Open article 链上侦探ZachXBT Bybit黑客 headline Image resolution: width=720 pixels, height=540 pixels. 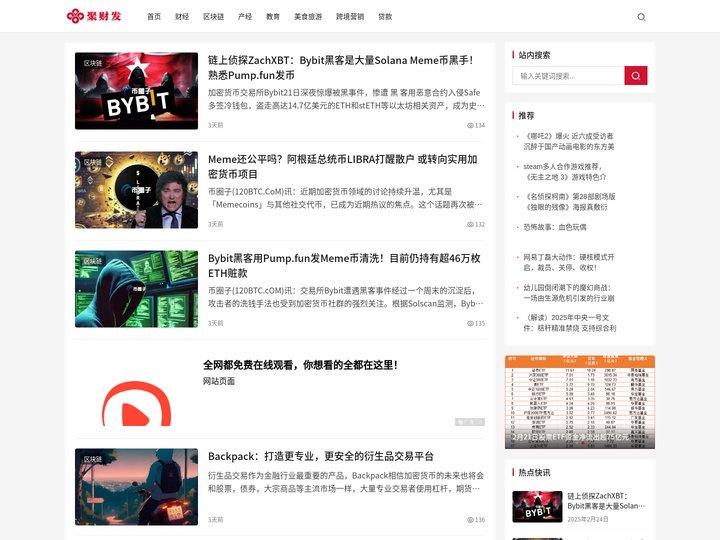point(341,68)
